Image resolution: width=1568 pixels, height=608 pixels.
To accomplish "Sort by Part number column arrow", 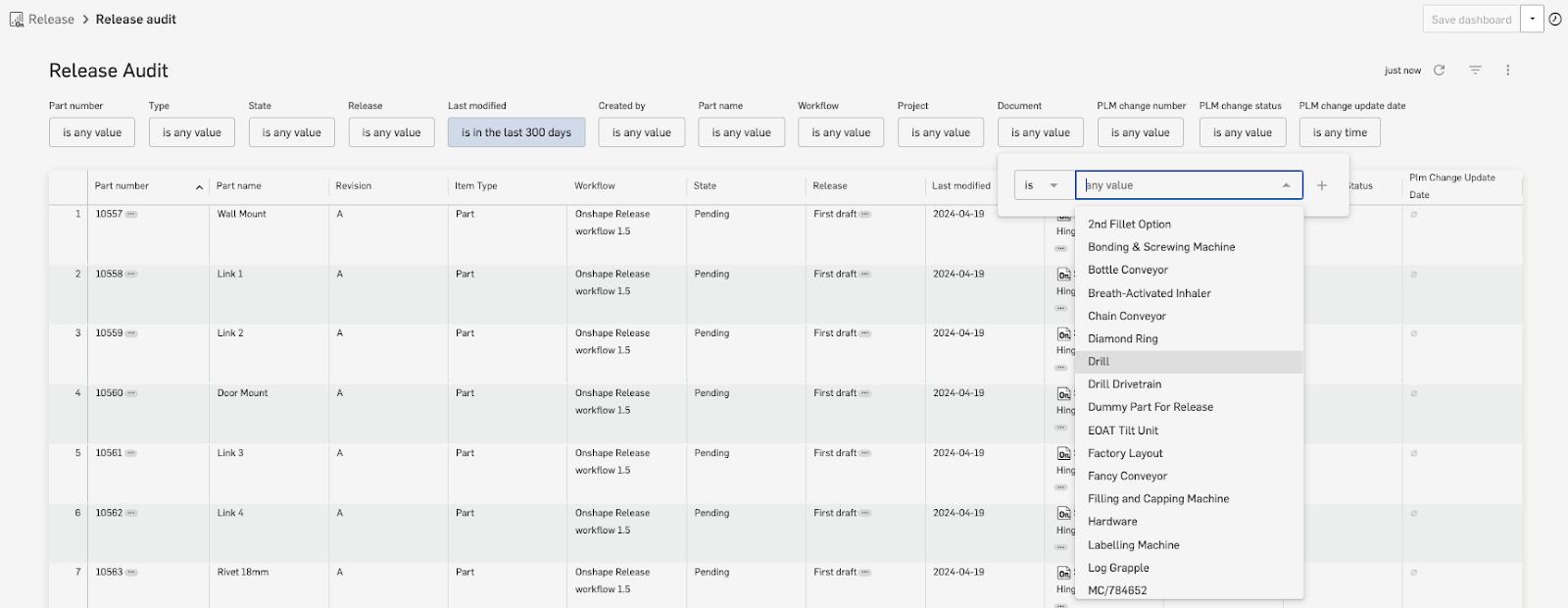I will click(x=199, y=186).
